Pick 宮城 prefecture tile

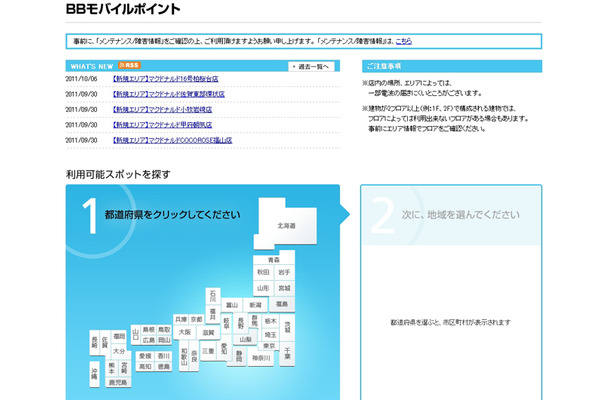click(284, 288)
